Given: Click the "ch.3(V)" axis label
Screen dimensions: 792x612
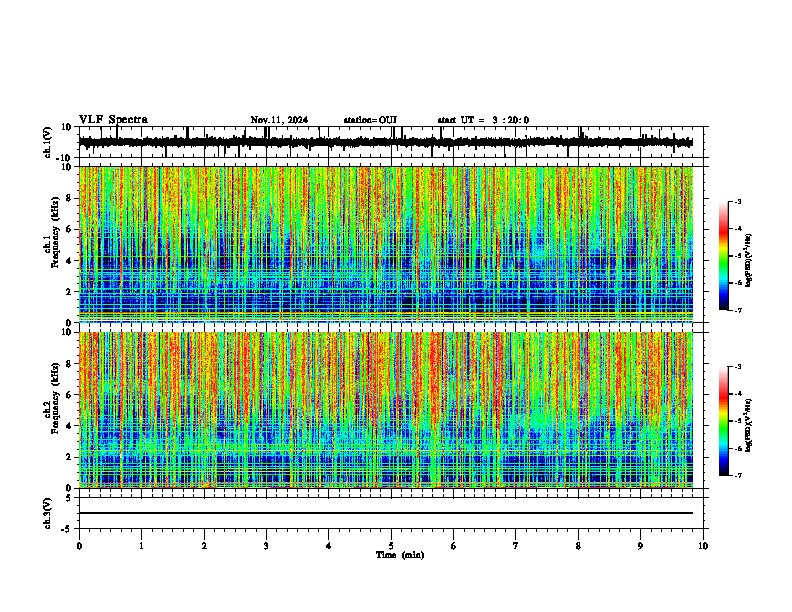Looking at the screenshot, I should coord(47,513).
